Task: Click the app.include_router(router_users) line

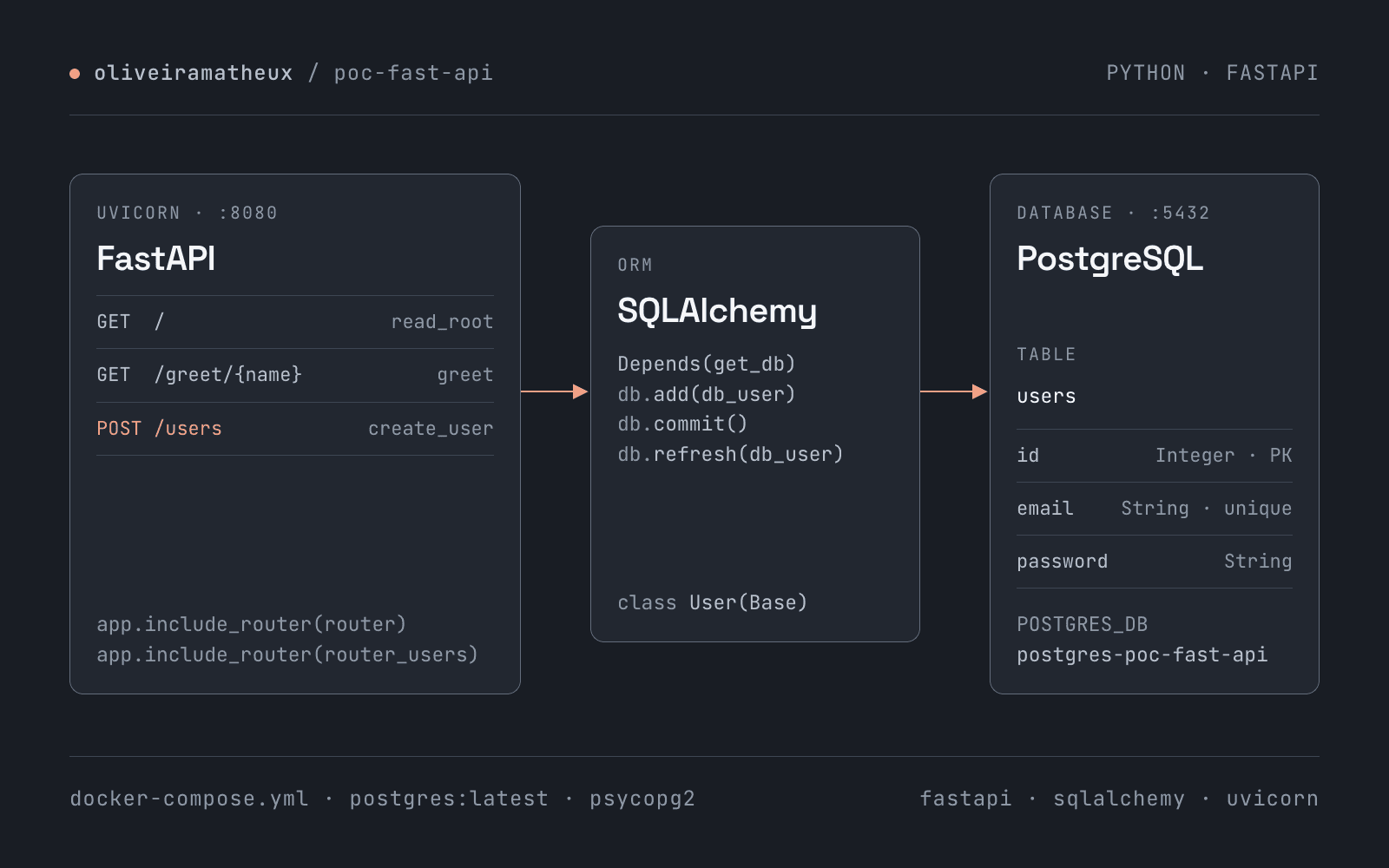Action: [287, 654]
